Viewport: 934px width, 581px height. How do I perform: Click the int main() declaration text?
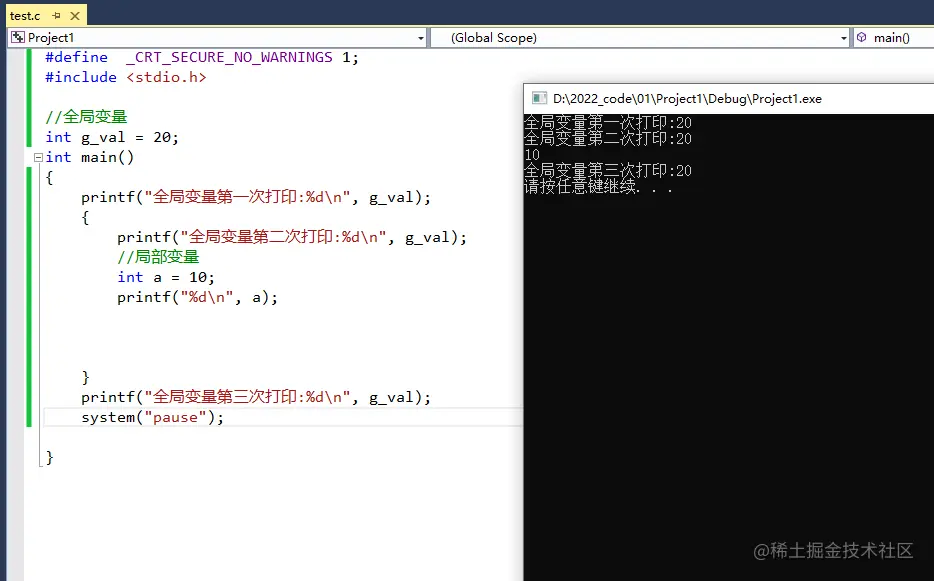(x=90, y=157)
